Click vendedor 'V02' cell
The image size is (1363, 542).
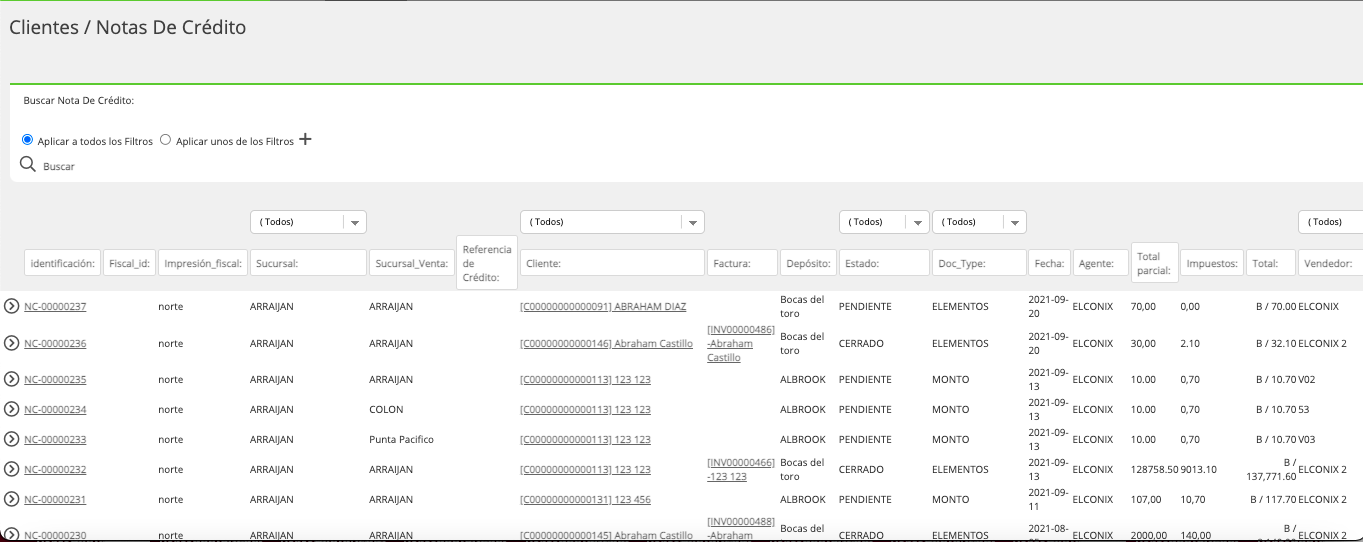click(x=1308, y=379)
